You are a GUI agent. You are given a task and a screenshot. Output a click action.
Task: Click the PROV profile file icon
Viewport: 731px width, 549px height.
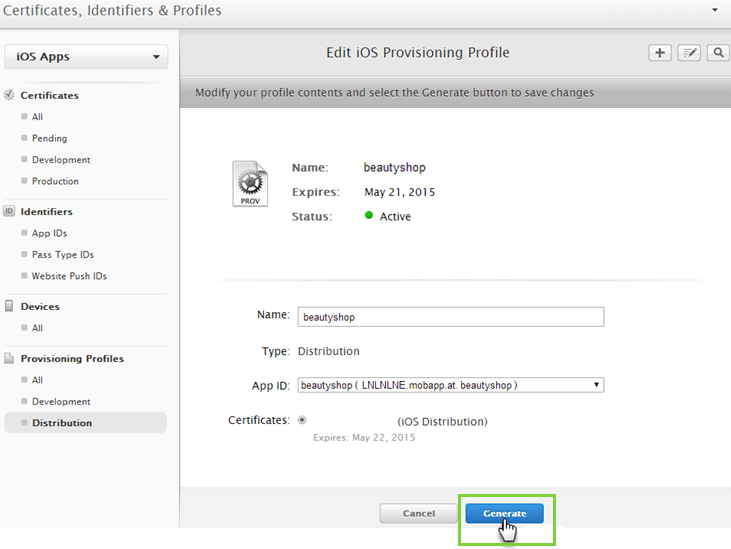pyautogui.click(x=249, y=184)
